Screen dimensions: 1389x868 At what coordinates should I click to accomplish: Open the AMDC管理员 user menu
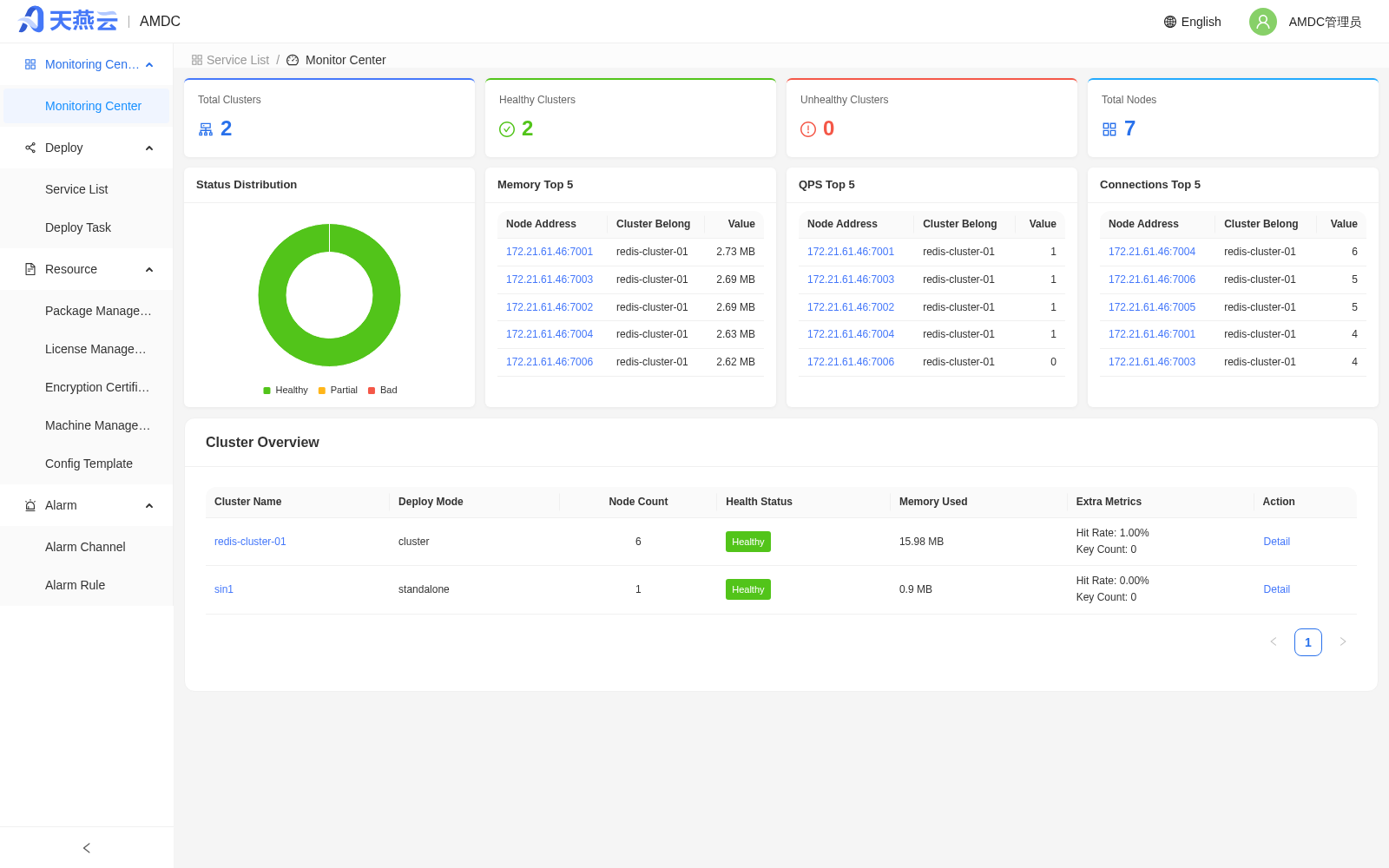pos(1325,22)
